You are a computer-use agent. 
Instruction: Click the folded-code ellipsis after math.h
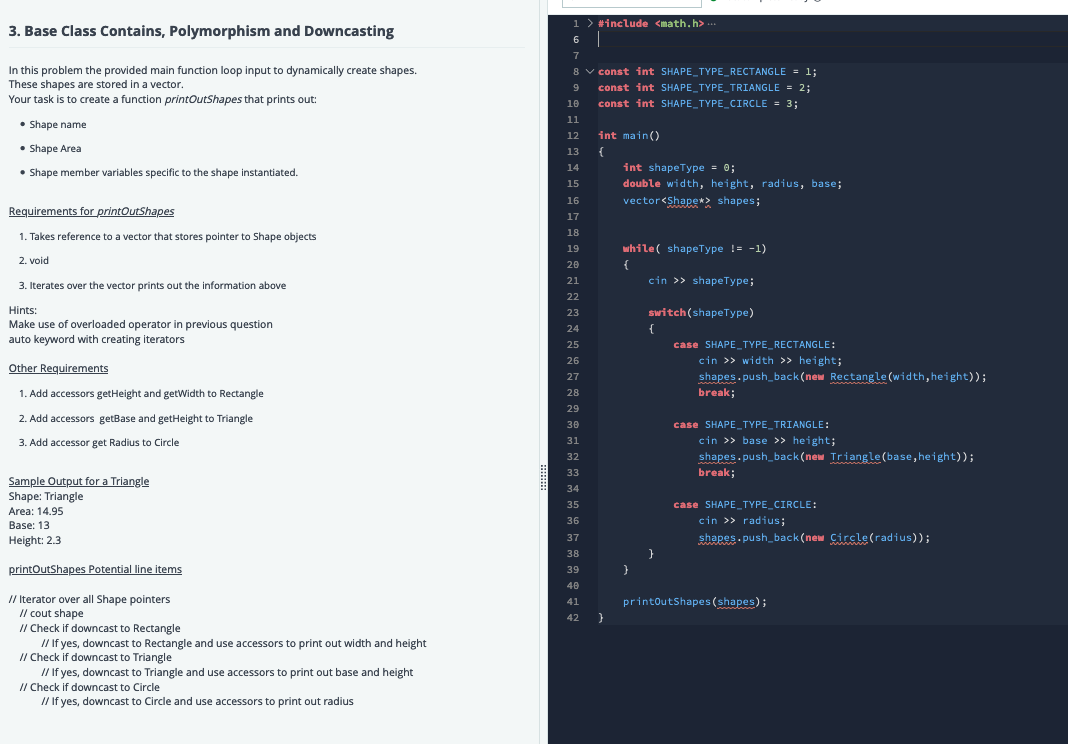(x=712, y=24)
